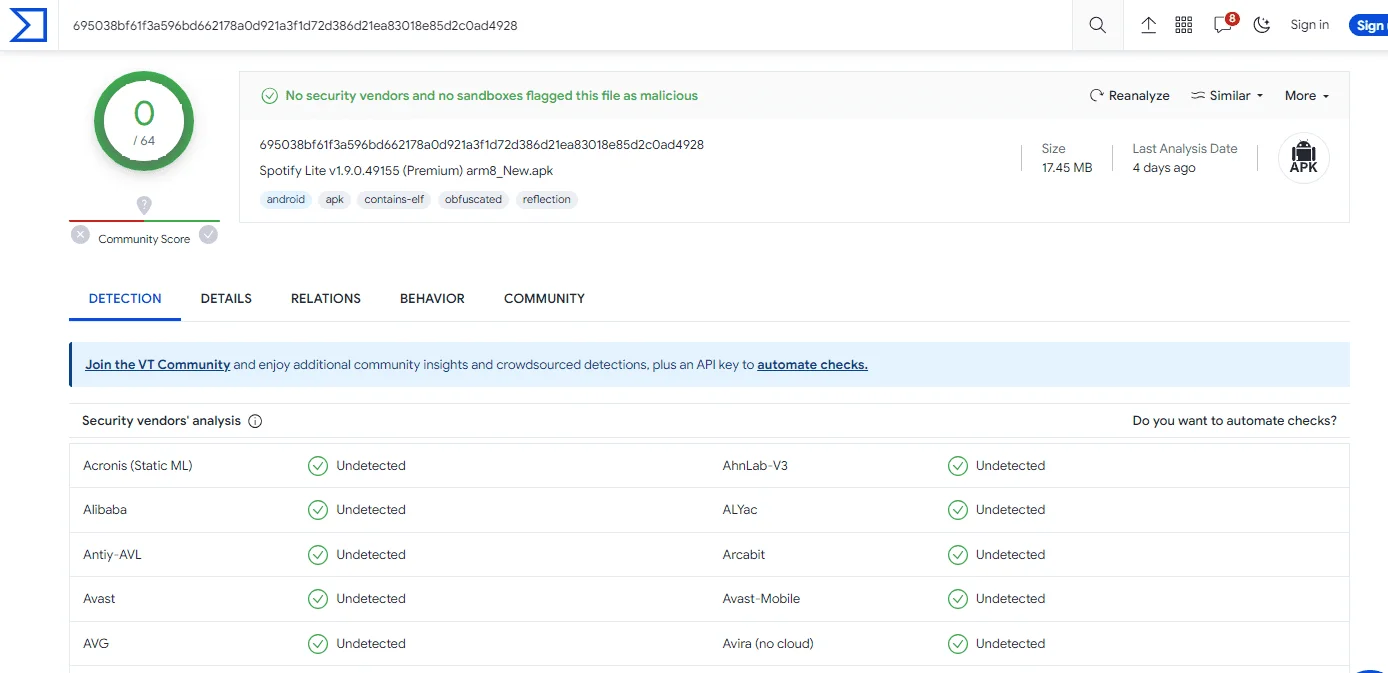Click AhnLab-V3 undetected check icon

click(x=958, y=466)
